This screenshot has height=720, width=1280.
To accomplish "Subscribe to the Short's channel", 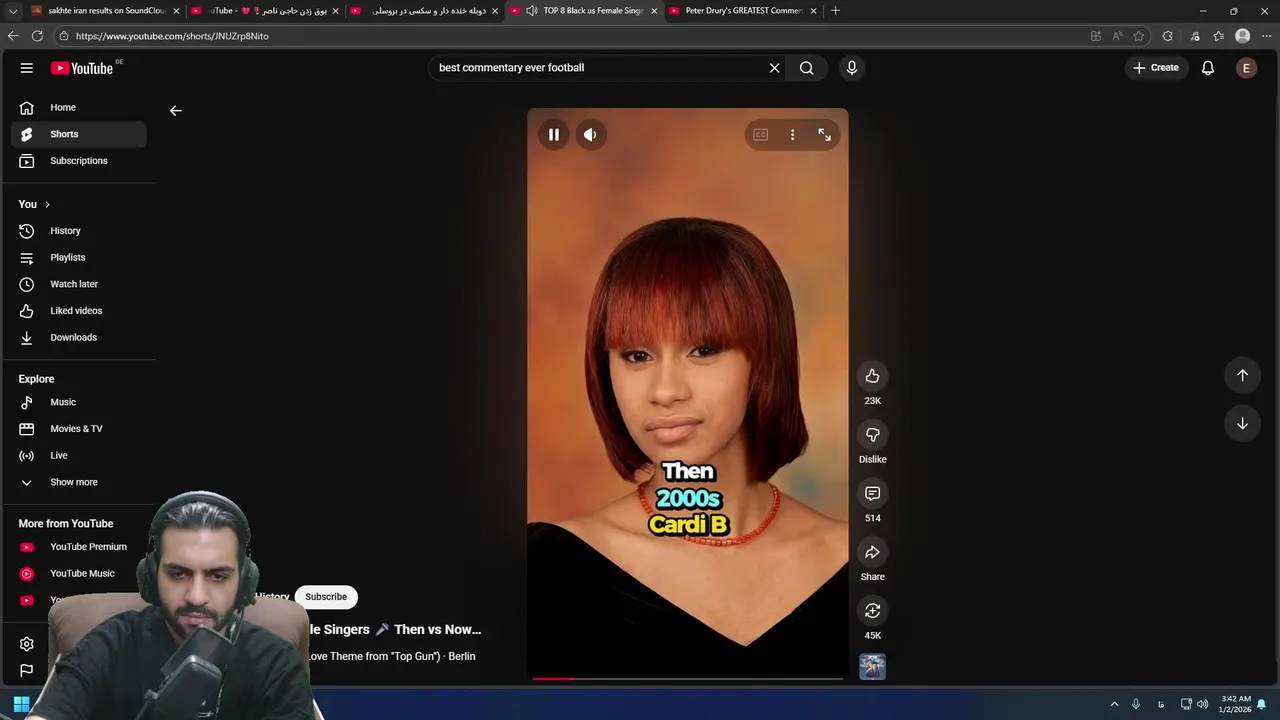I will (326, 597).
